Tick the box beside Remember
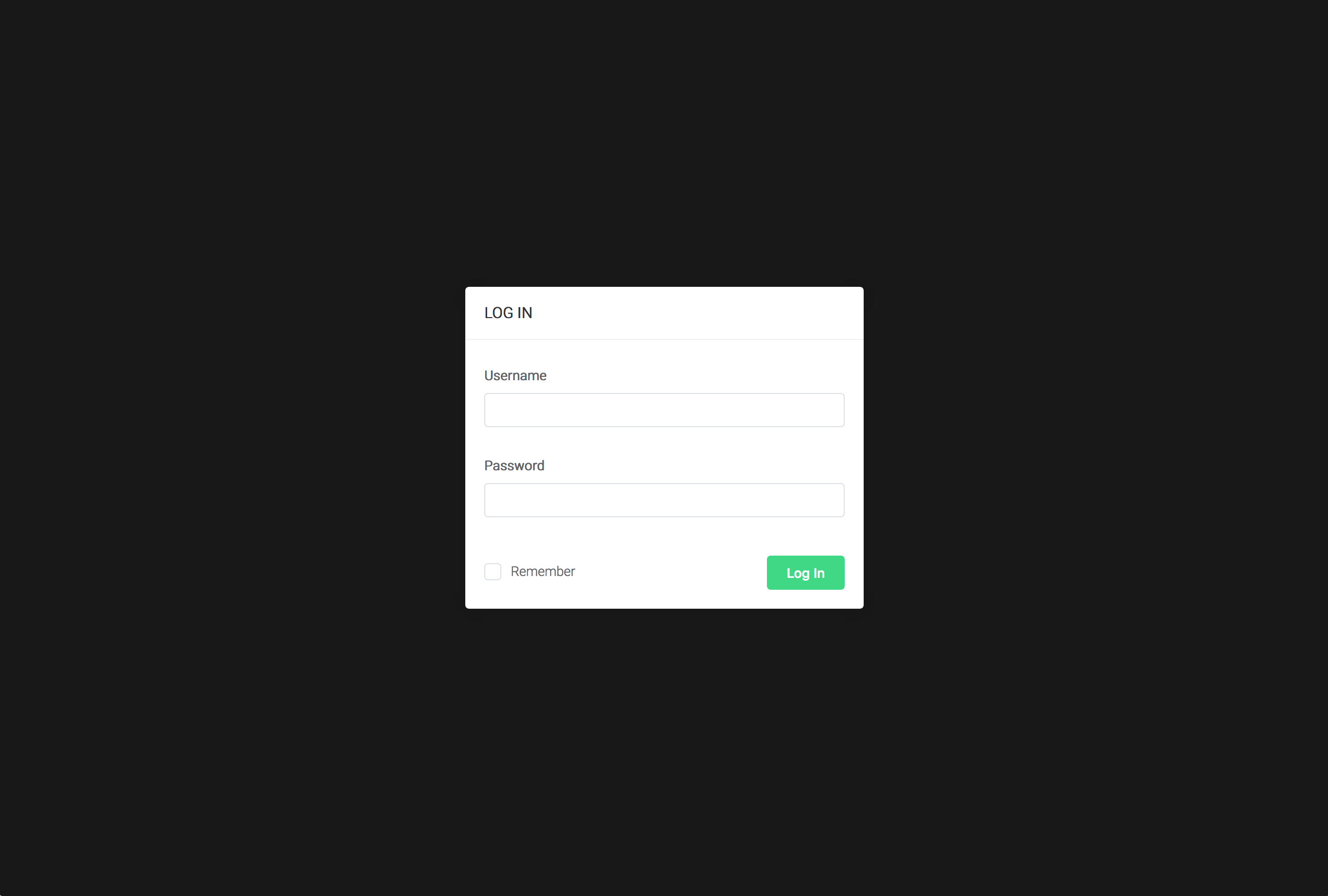Image resolution: width=1328 pixels, height=896 pixels. (x=493, y=572)
